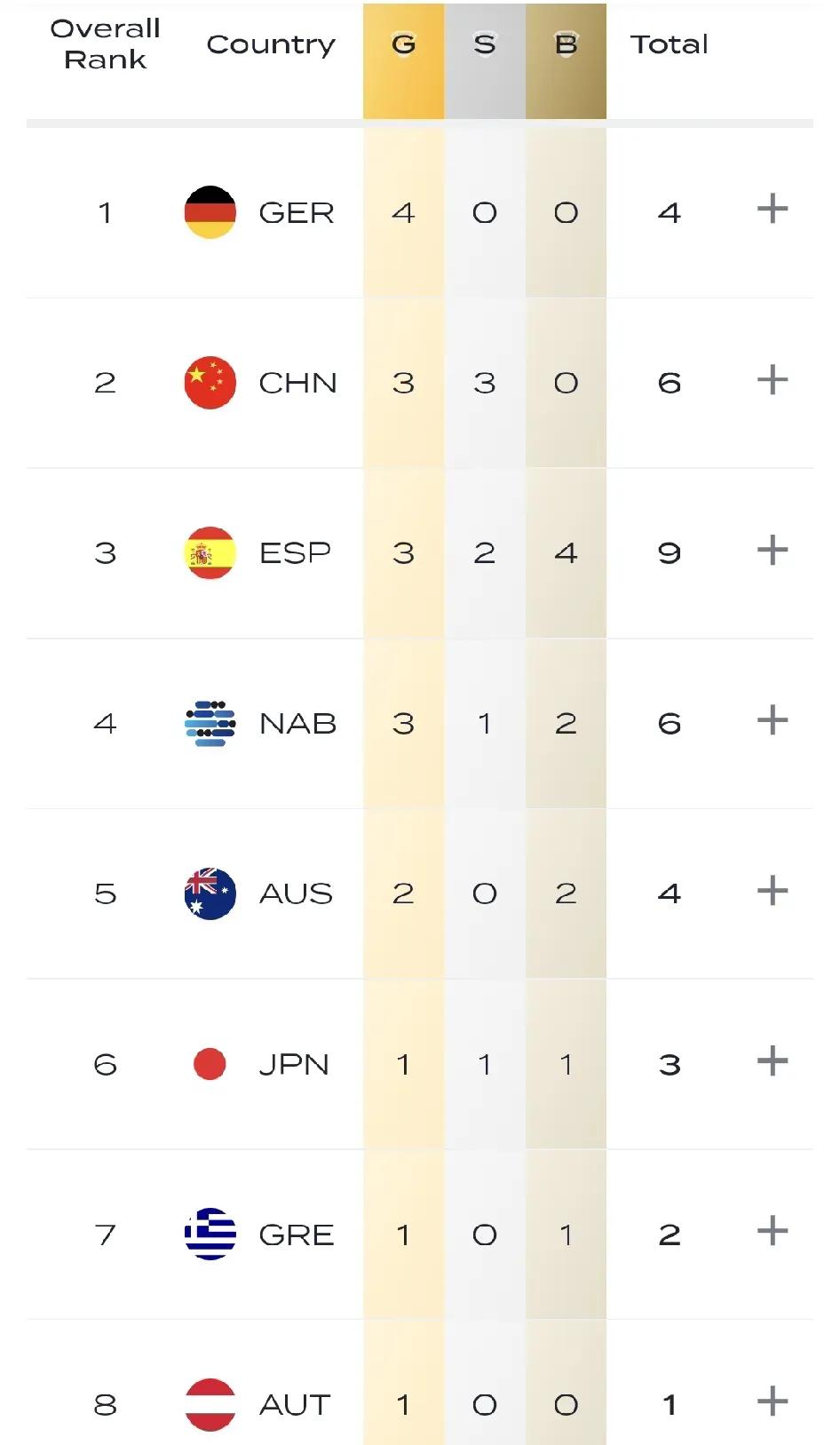This screenshot has height=1445, width=840.
Task: Click the Japan flag icon
Action: (x=210, y=1064)
